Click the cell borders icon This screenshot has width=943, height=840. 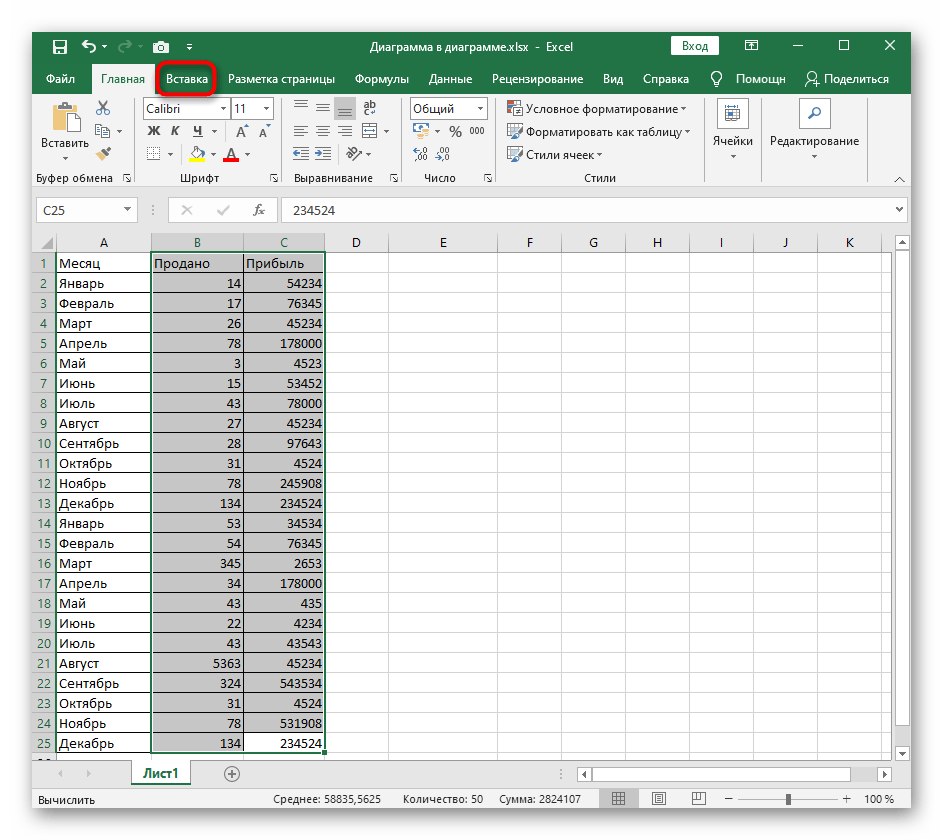tap(154, 155)
